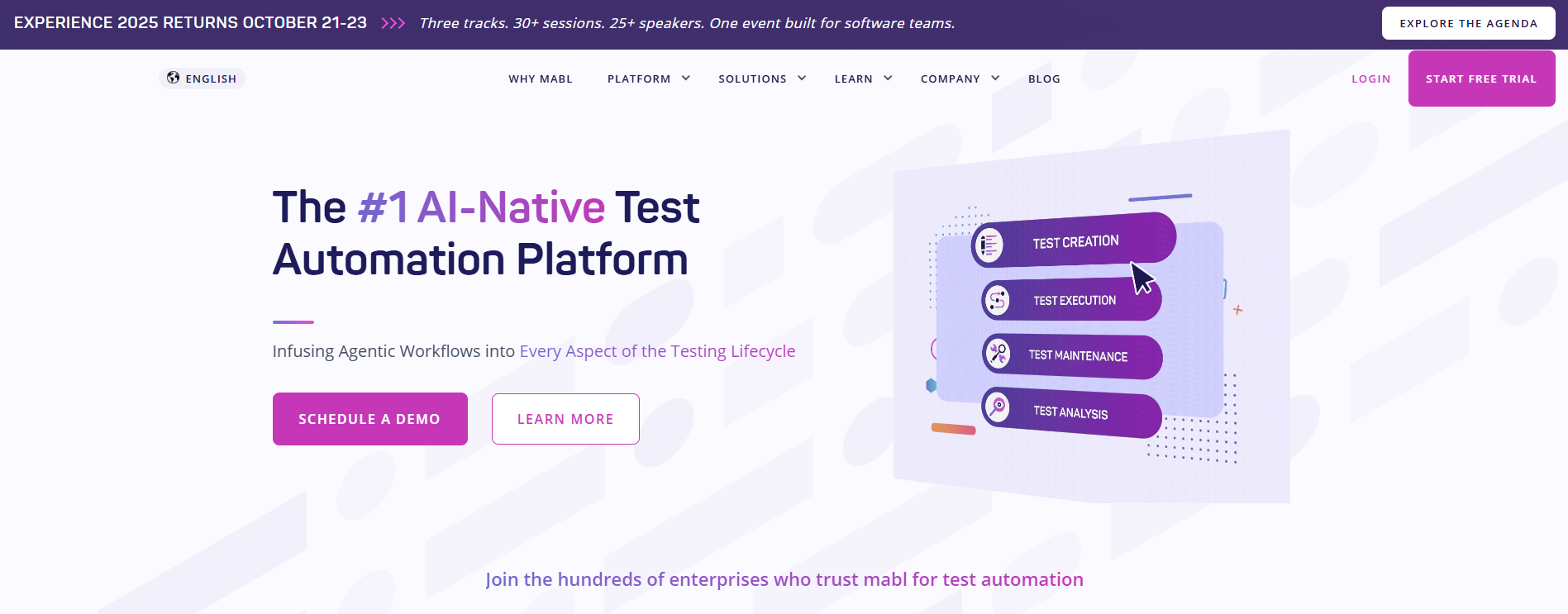Click the Explore the Agenda button
The width and height of the screenshot is (1568, 614).
[1468, 23]
